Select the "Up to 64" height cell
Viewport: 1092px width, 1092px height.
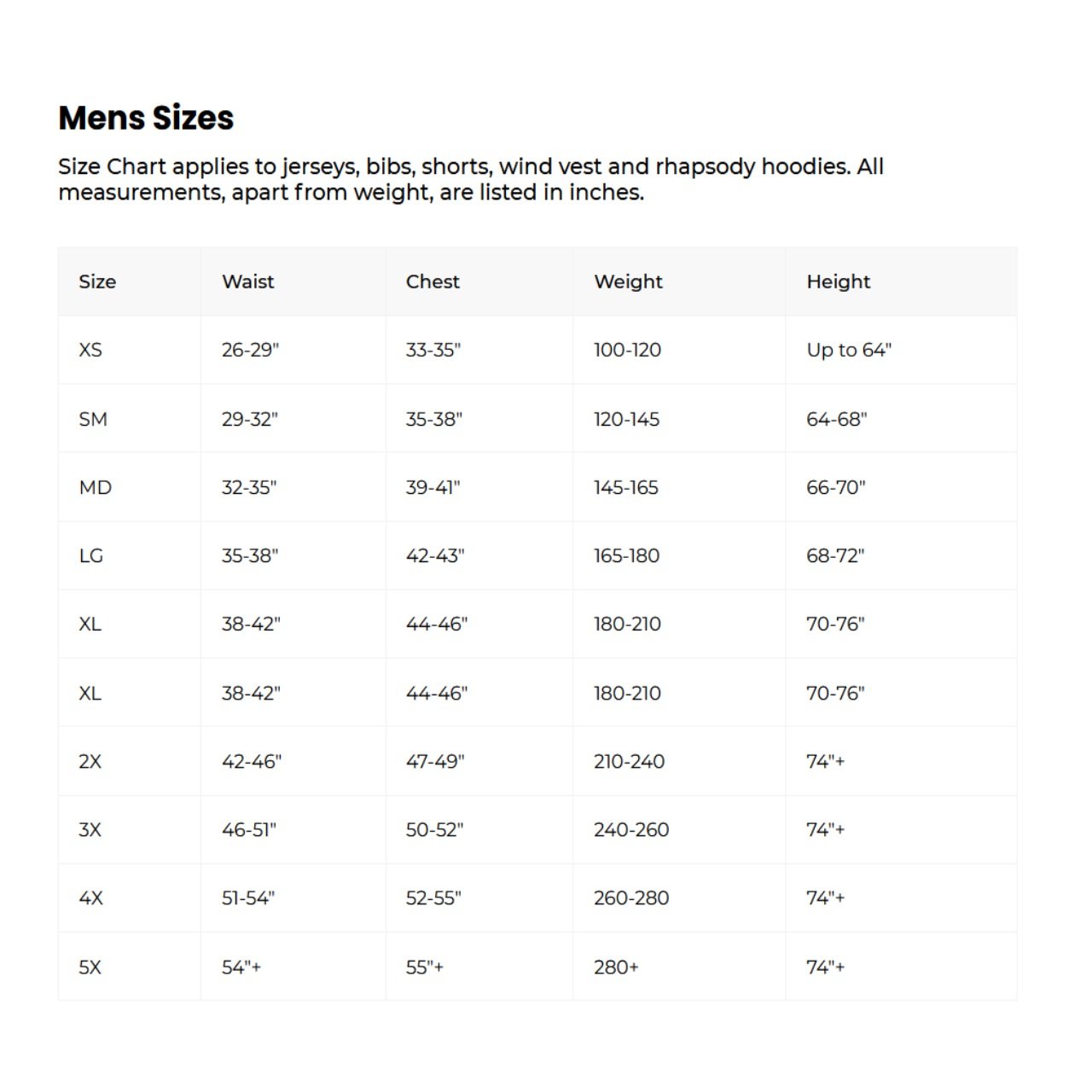pos(849,350)
